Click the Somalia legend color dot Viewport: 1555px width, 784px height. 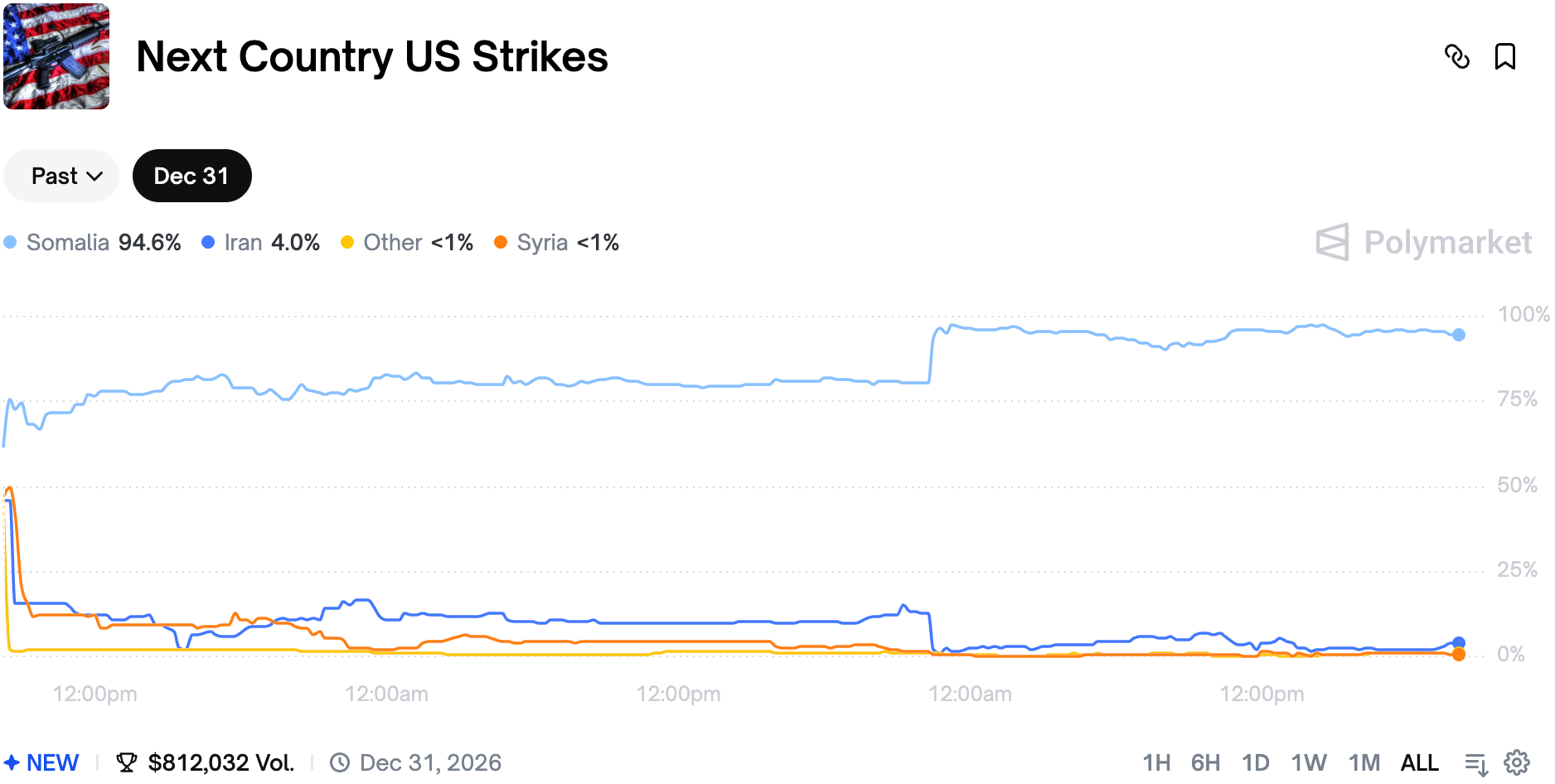pos(10,243)
